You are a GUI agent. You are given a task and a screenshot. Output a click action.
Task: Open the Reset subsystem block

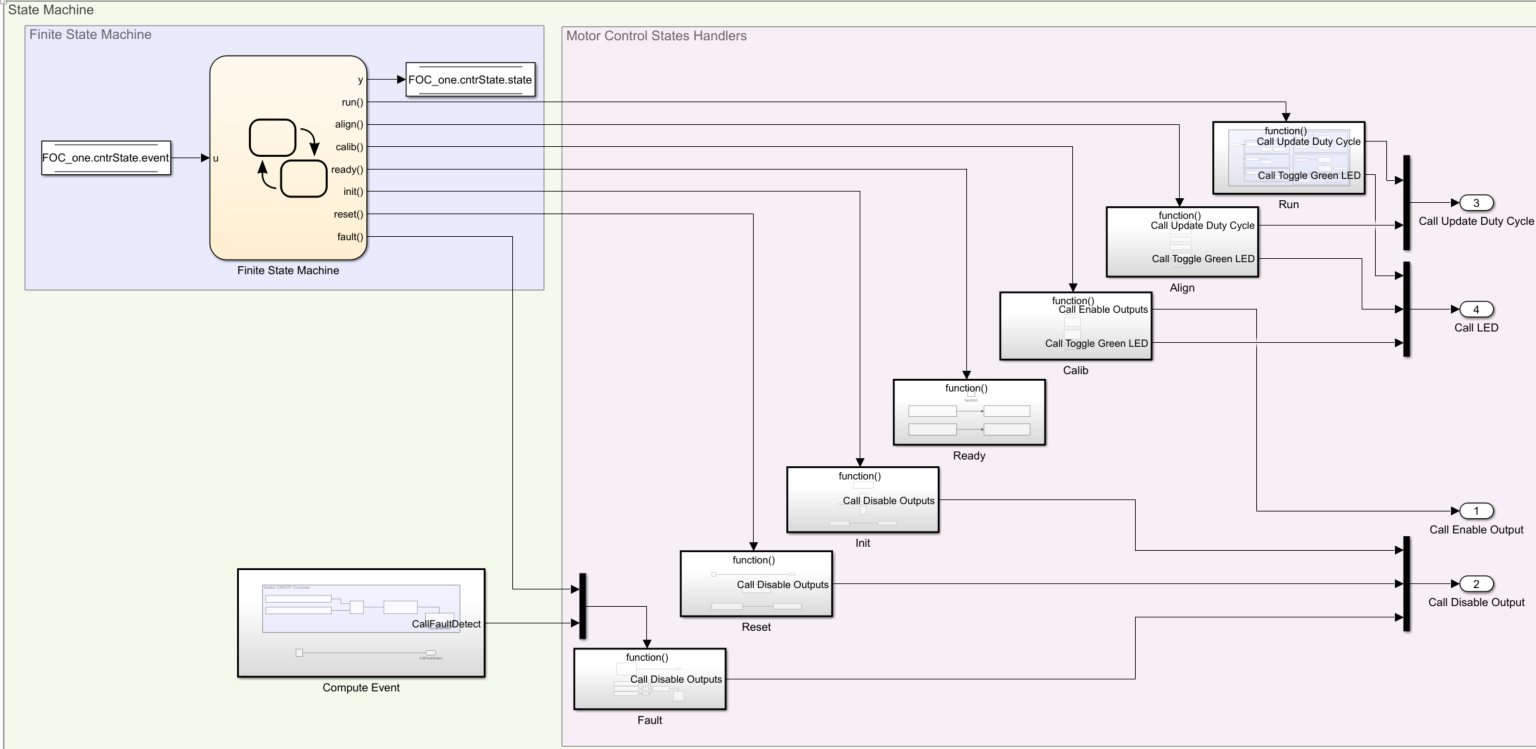[757, 583]
